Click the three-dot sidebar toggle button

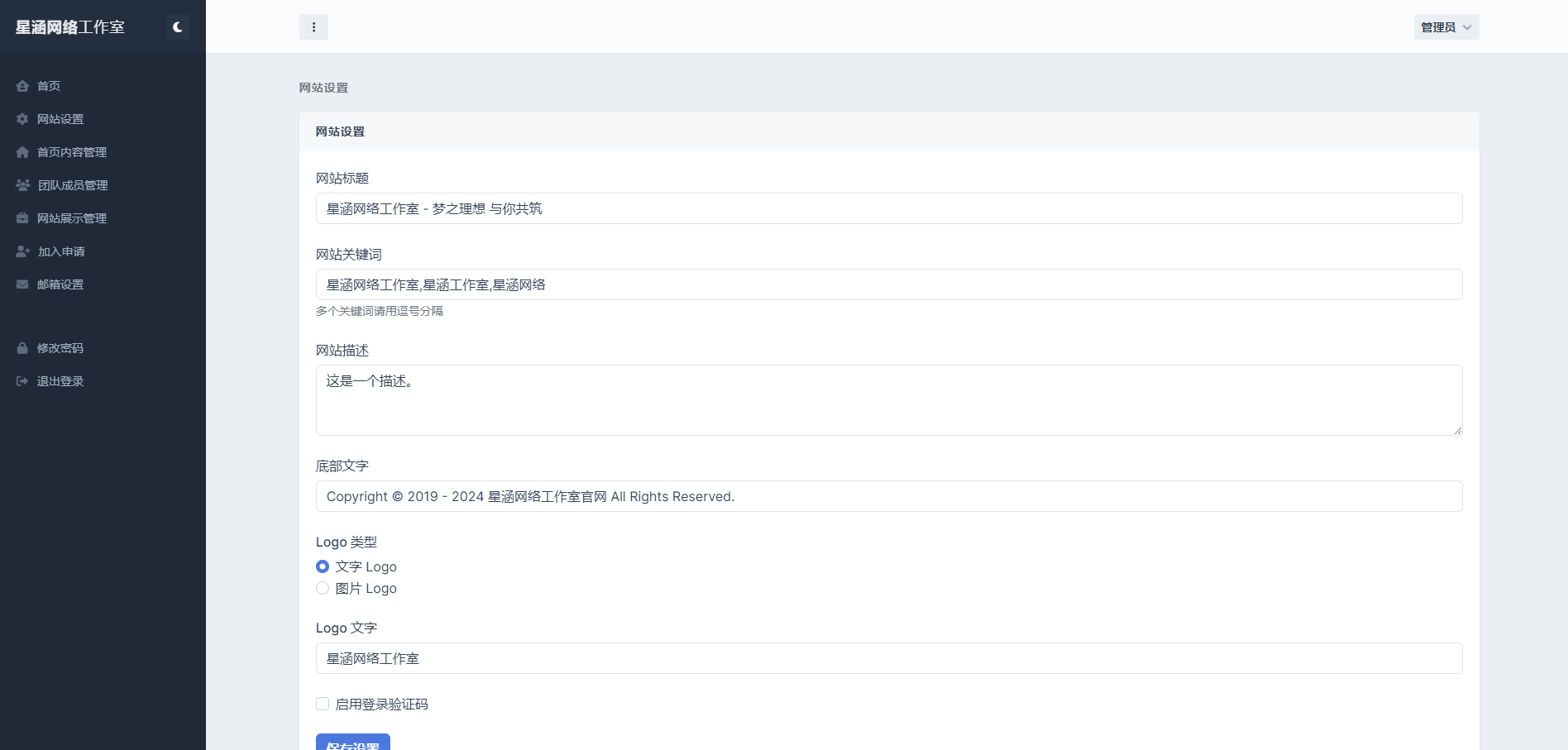click(313, 27)
